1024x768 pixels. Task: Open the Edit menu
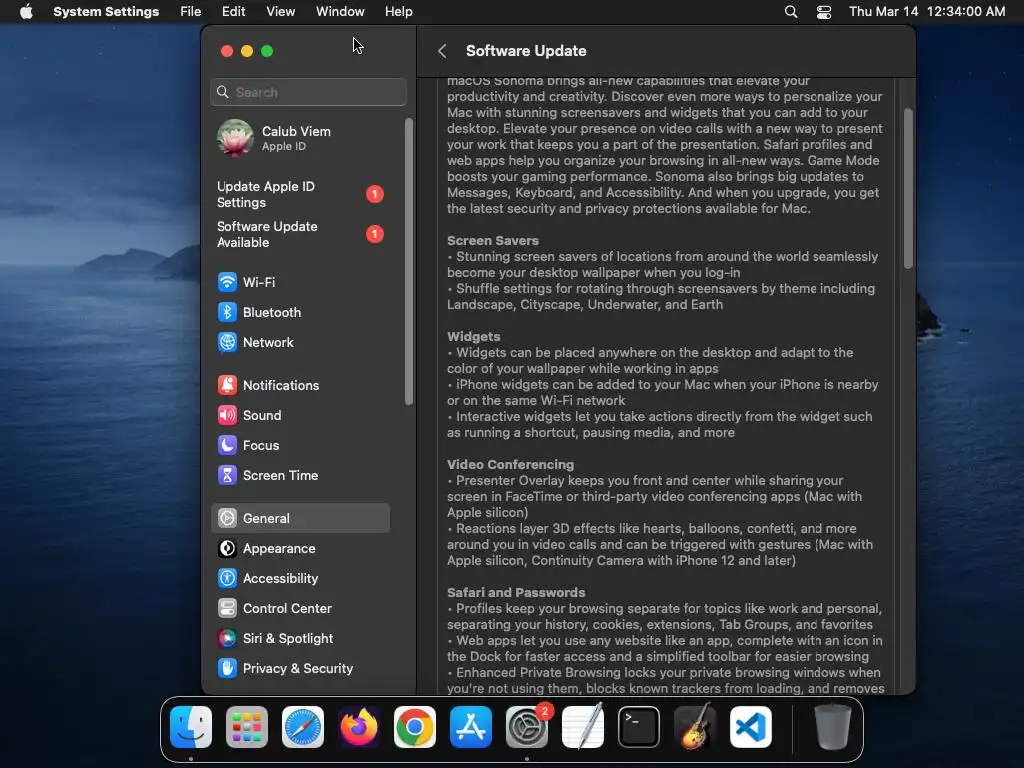pos(233,12)
